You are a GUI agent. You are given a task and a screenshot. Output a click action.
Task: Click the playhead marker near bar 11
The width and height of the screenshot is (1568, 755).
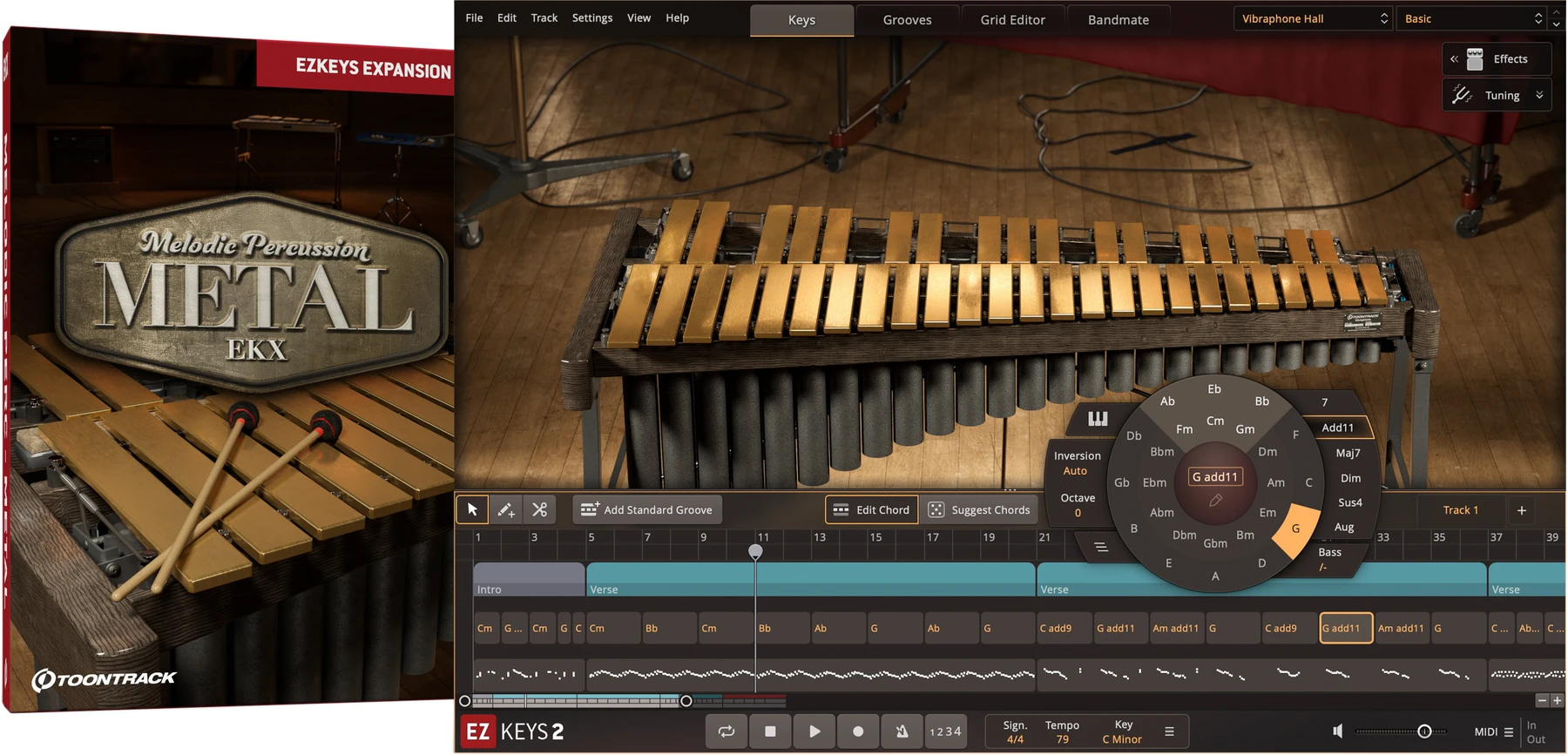(755, 551)
